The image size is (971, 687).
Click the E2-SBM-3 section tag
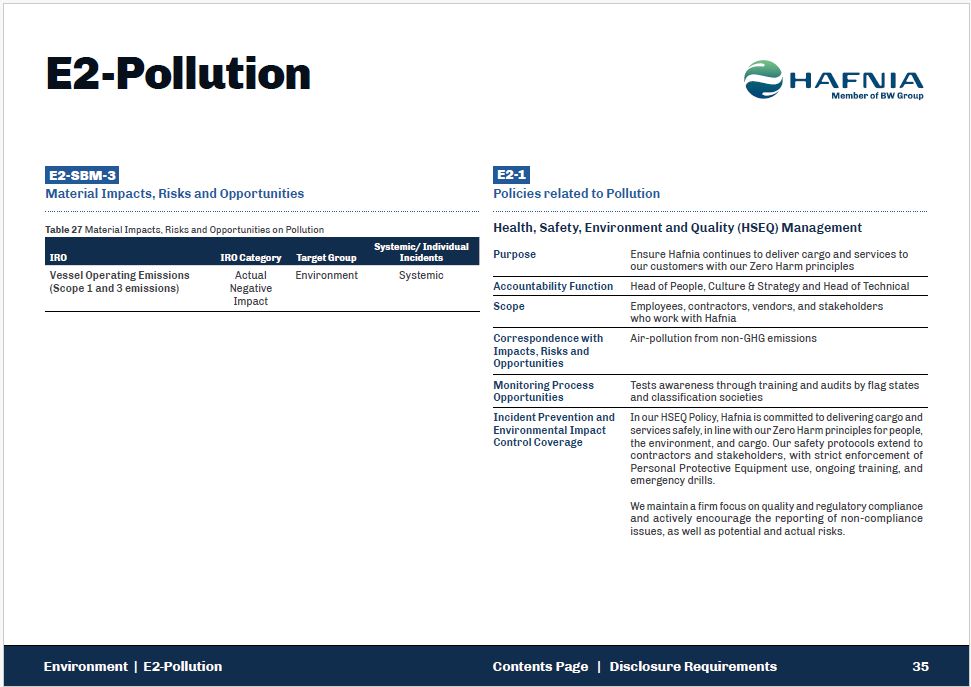(x=82, y=175)
